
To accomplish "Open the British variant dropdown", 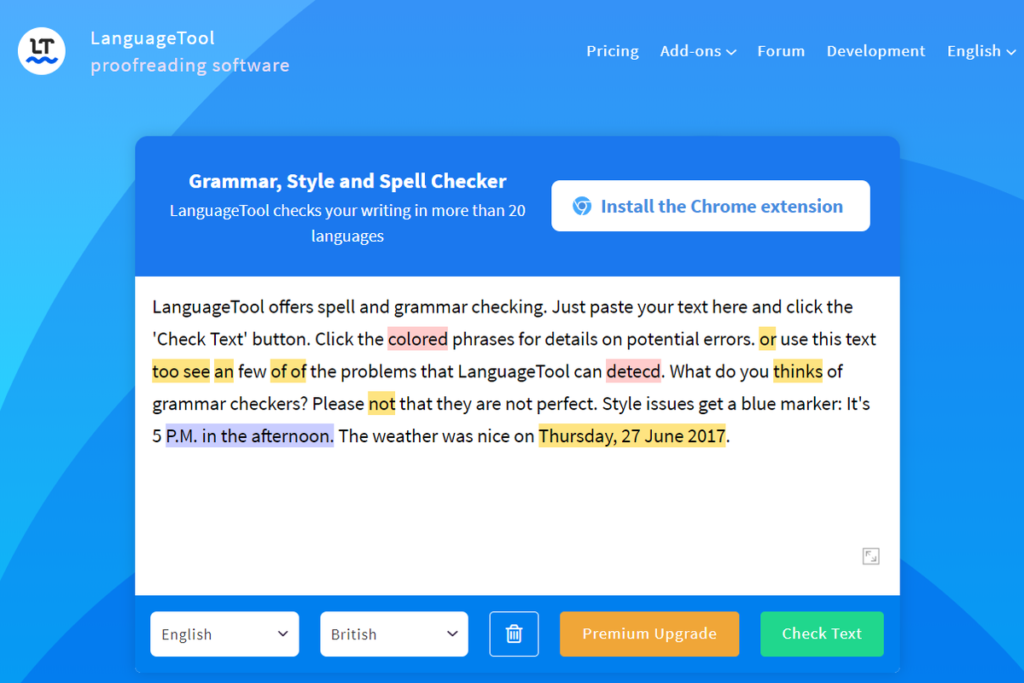I will 394,634.
